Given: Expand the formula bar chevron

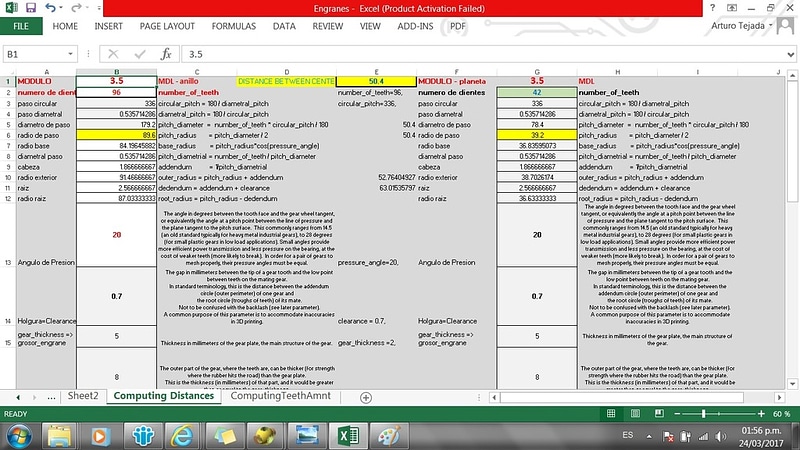Looking at the screenshot, I should click(790, 54).
